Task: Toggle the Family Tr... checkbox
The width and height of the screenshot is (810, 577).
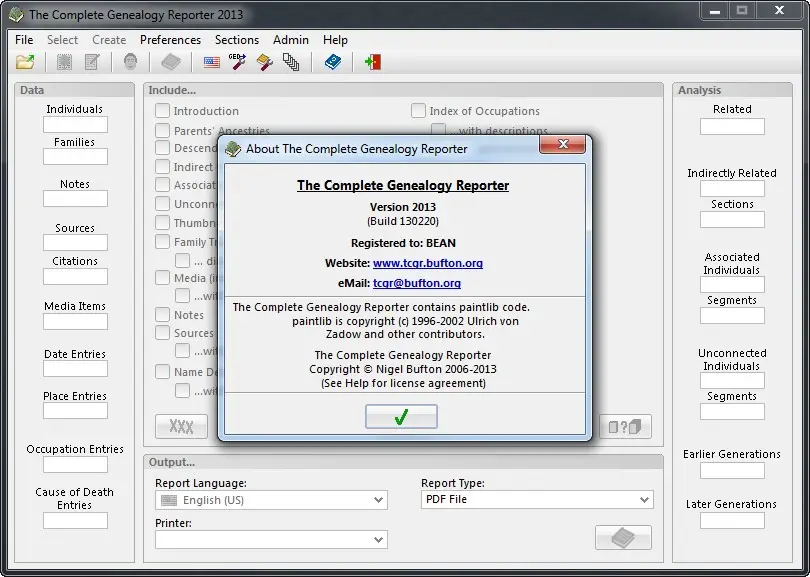Action: (162, 242)
